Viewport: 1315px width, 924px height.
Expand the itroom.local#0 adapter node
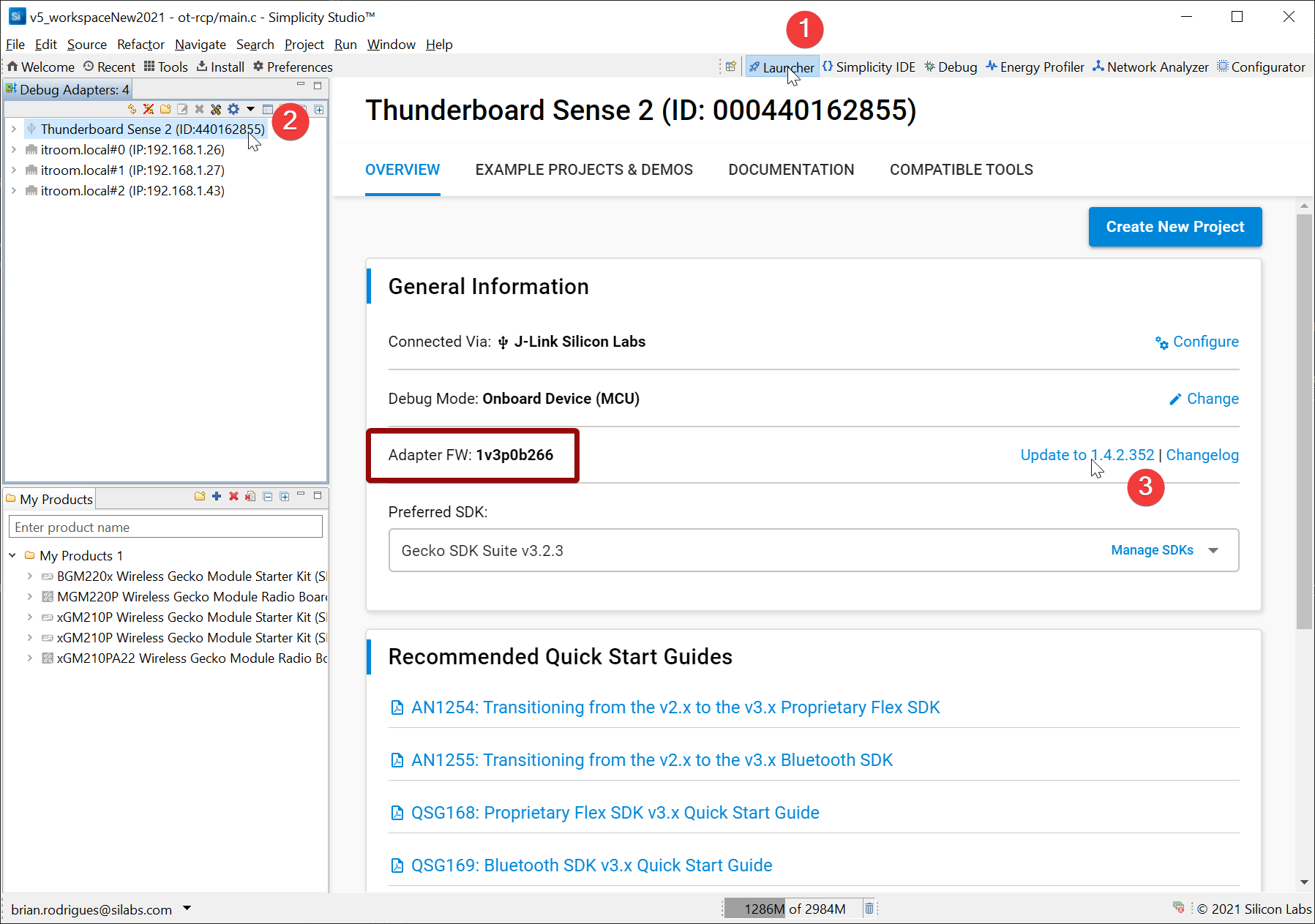(14, 149)
